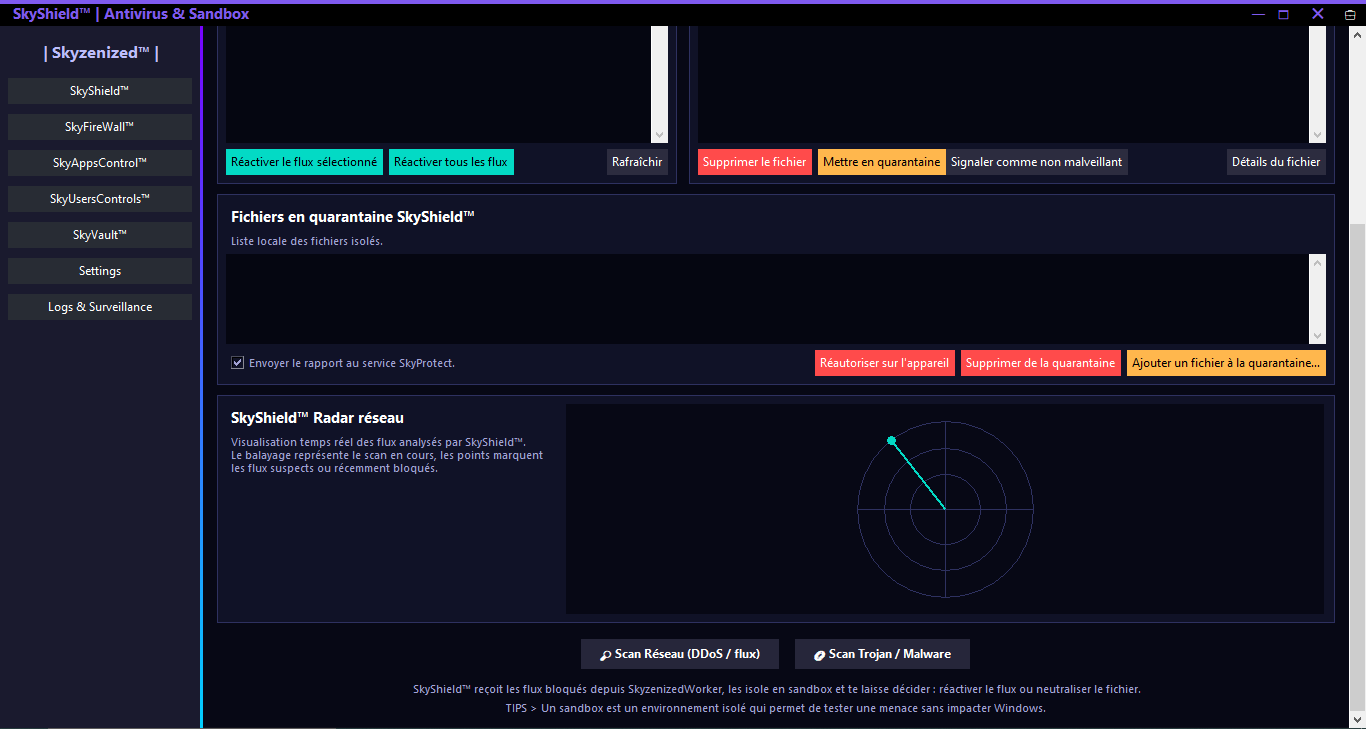Viewport: 1366px width, 729px height.
Task: Start the Scan Trojan / Malware
Action: coord(881,654)
